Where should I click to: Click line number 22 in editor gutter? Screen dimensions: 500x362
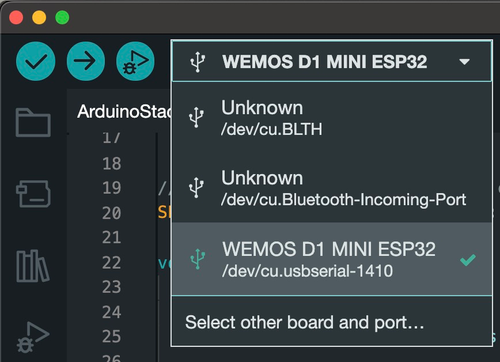[x=111, y=262]
